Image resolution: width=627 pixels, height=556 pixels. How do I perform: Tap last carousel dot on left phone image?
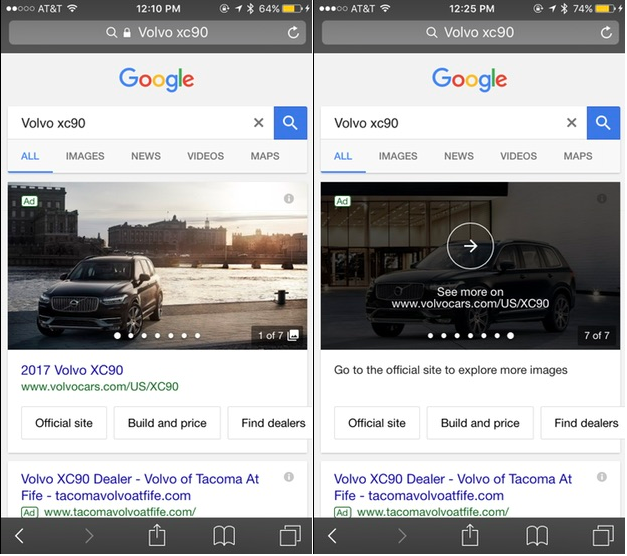click(x=198, y=336)
